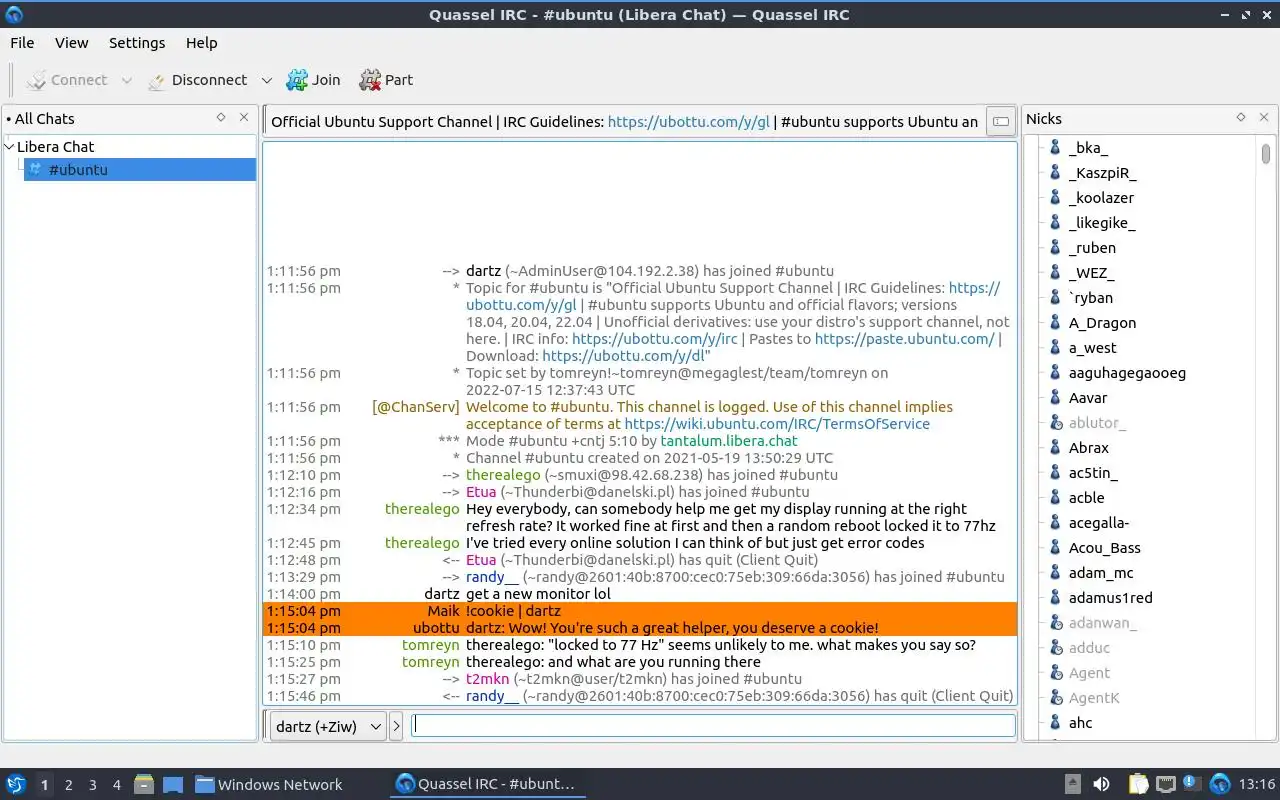
Task: Open the dartz (+Ziw) nick dropdown
Action: coord(328,726)
